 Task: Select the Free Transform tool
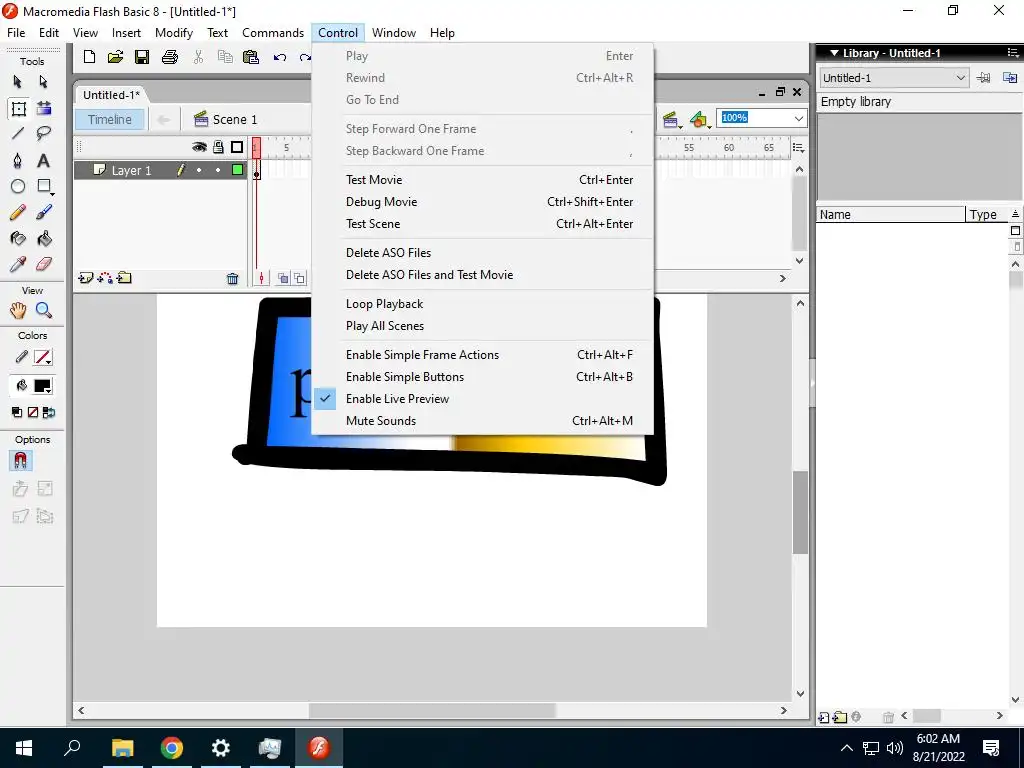[18, 108]
